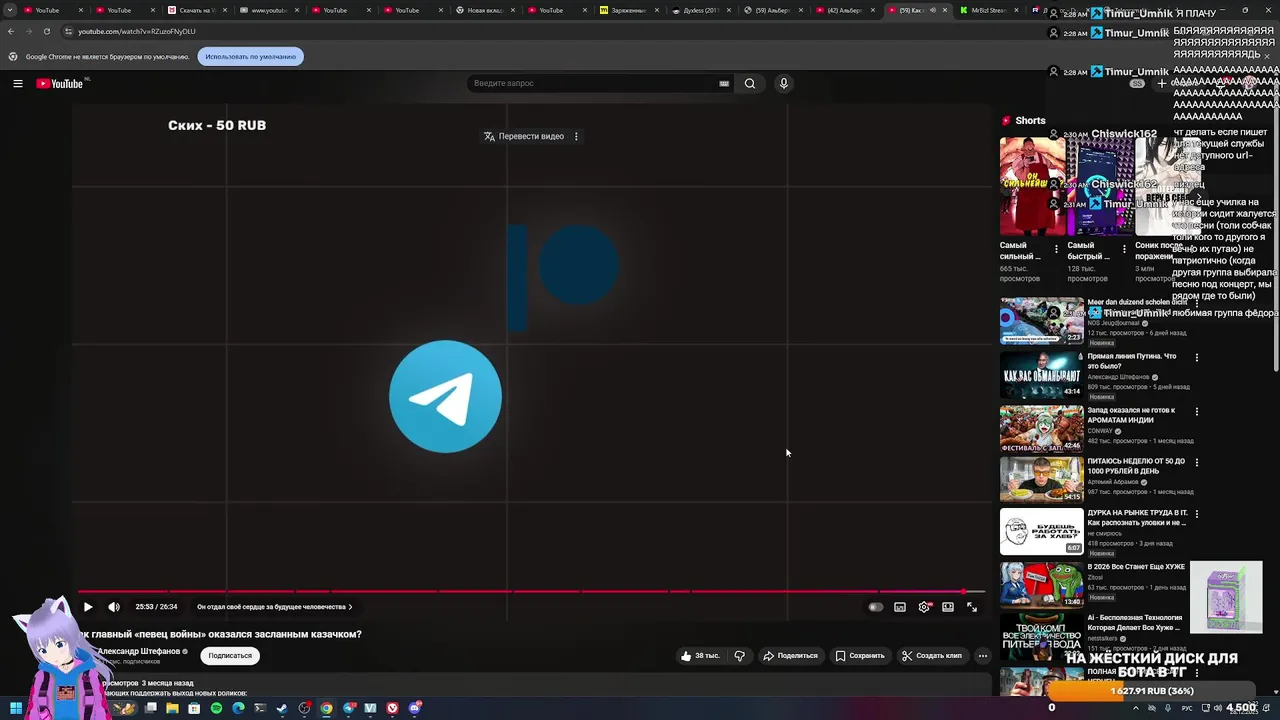
Task: Open the on-screen keyboard in search box
Action: (x=724, y=84)
